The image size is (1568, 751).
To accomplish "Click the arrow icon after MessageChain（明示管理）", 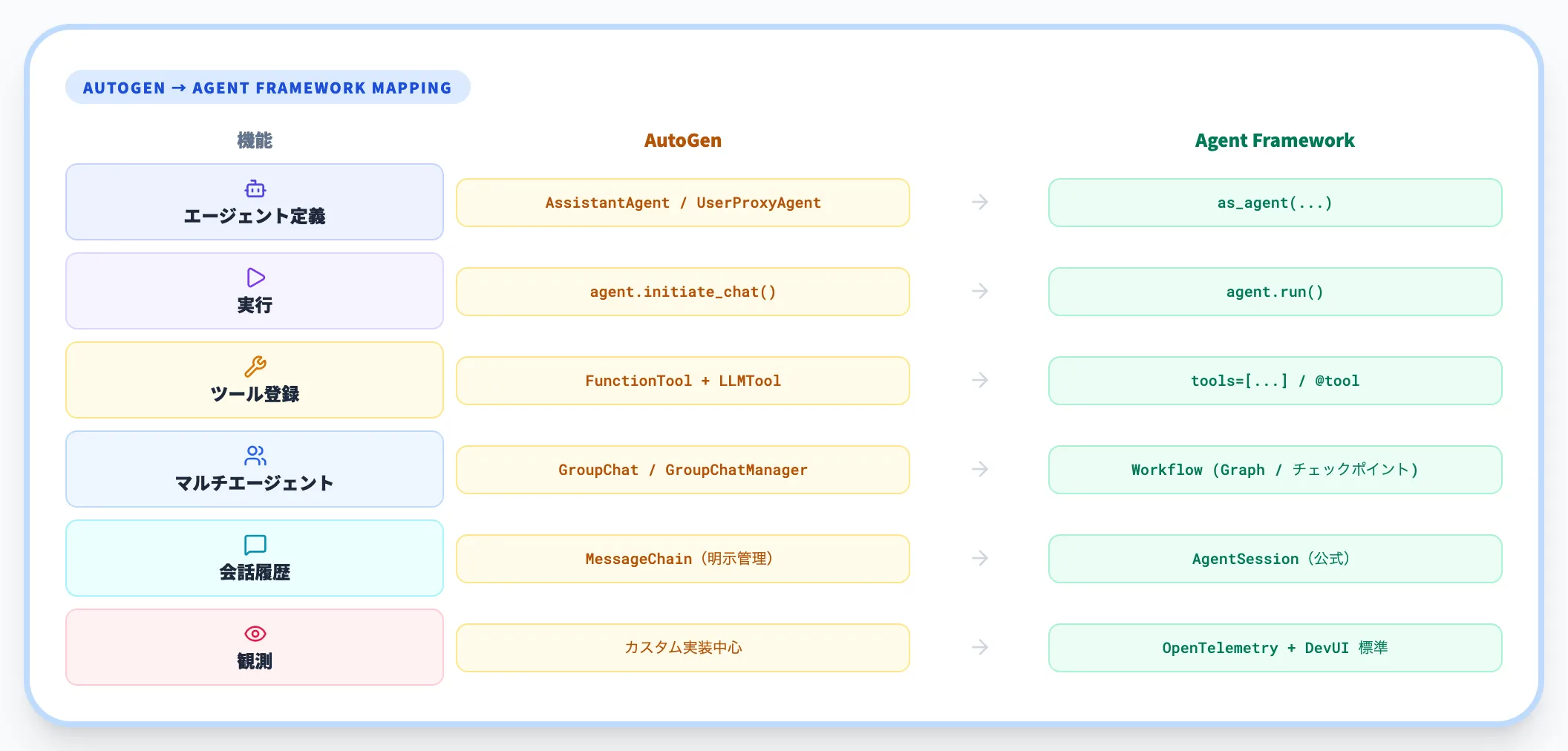I will [979, 558].
